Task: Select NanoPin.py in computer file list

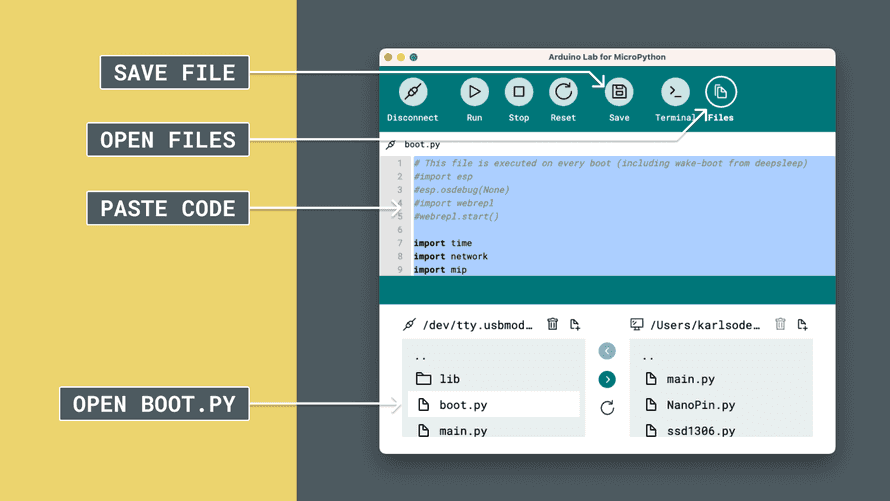Action: (x=700, y=405)
